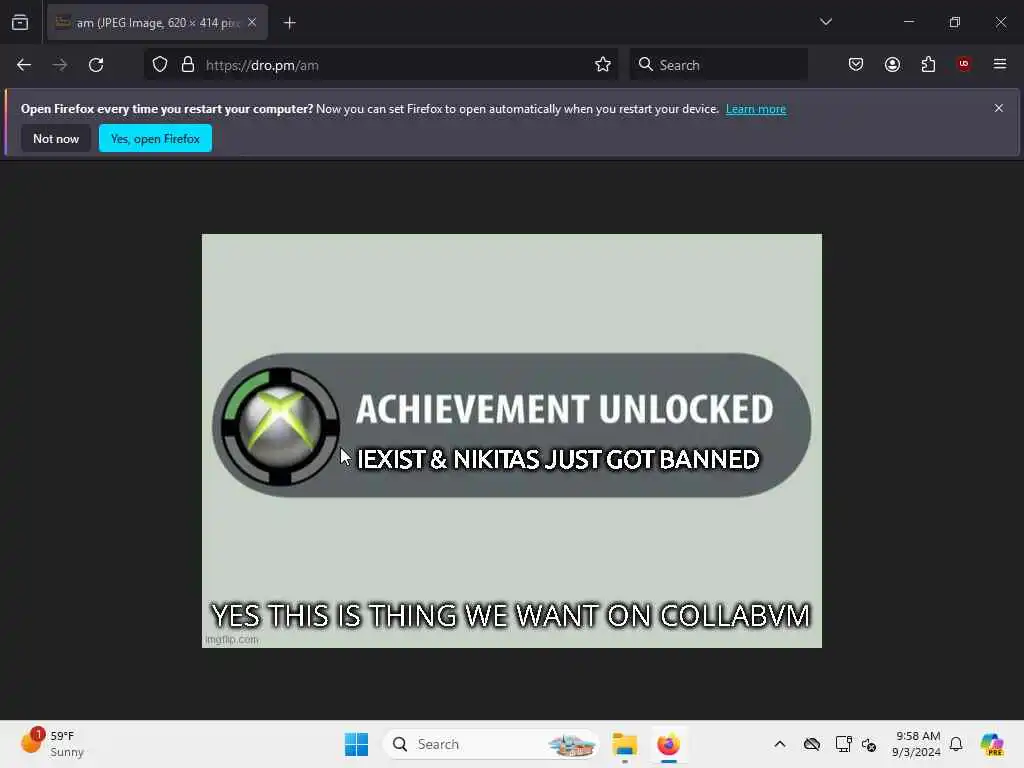
Task: Go forward one page
Action: click(60, 65)
